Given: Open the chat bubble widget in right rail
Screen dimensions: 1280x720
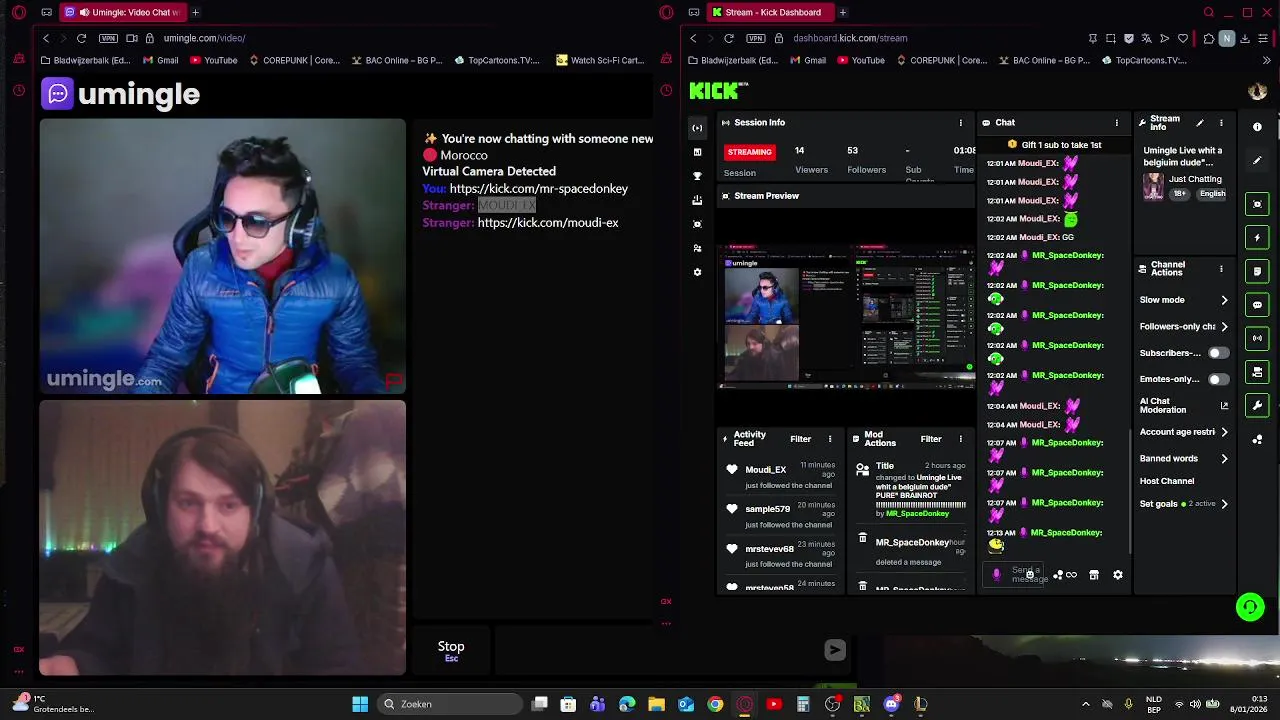Looking at the screenshot, I should tap(1257, 305).
